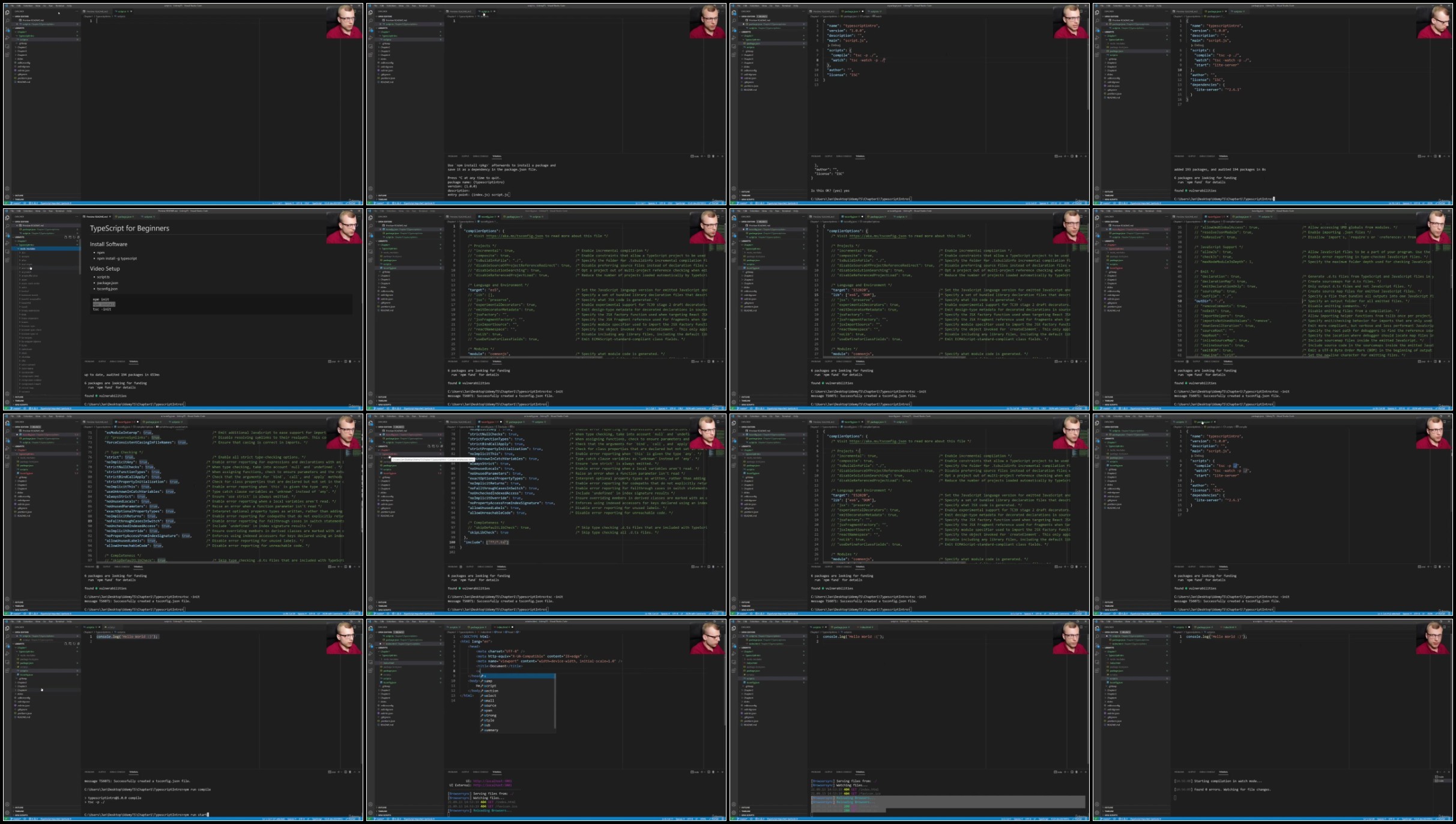Open Source Control icon in index.html autocomplete frame

(x=370, y=645)
